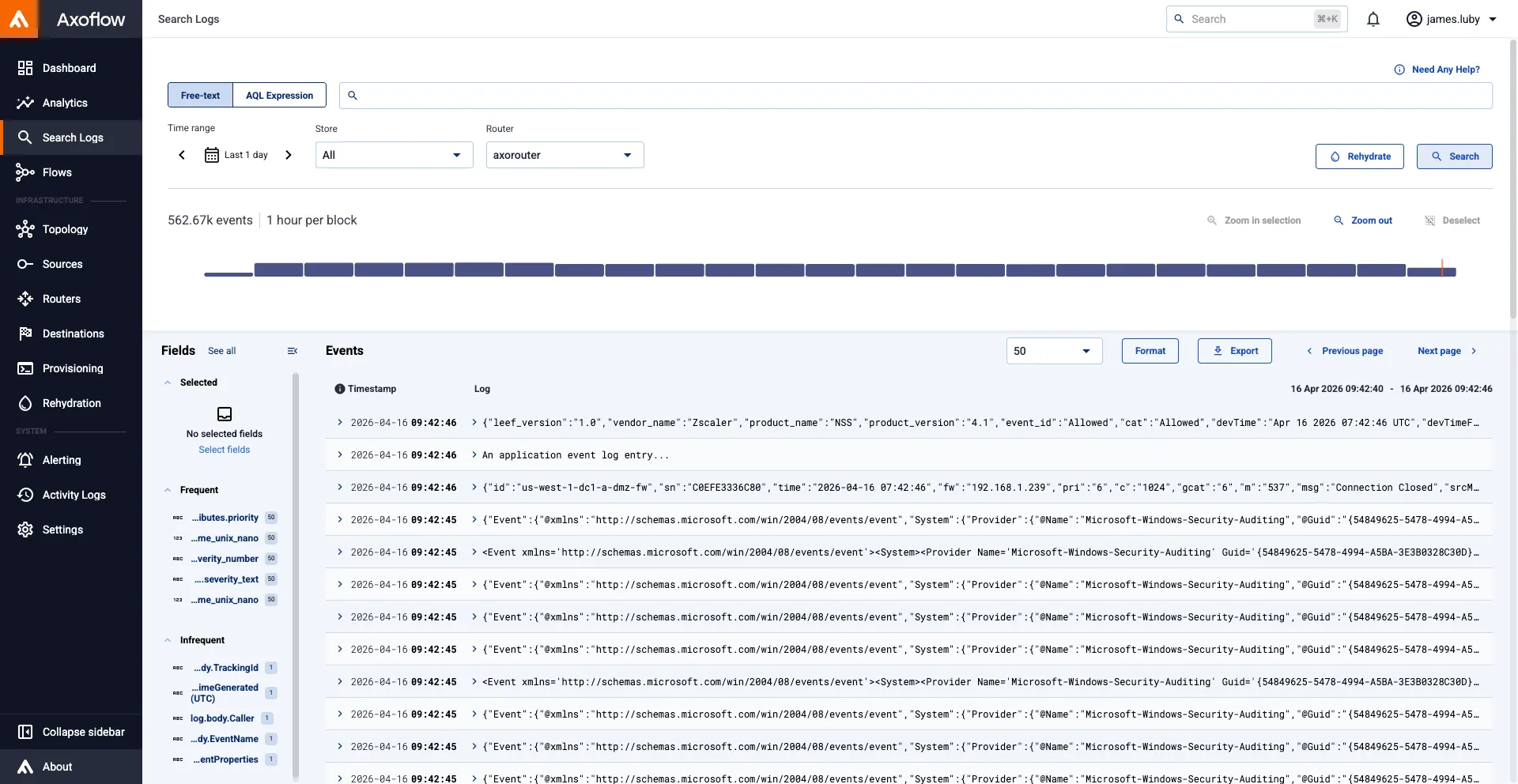Collapse the Infrequent fields section
This screenshot has height=784, width=1518.
coord(168,640)
